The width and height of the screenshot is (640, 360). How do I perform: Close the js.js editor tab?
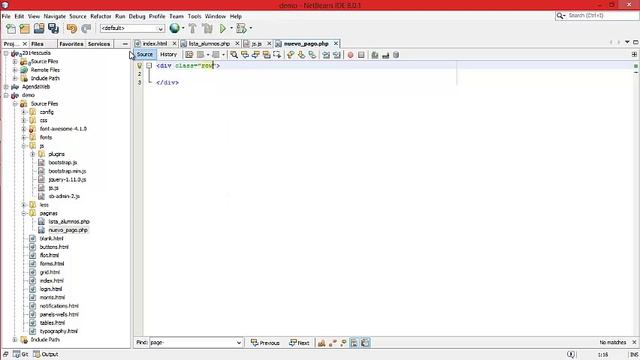click(269, 43)
